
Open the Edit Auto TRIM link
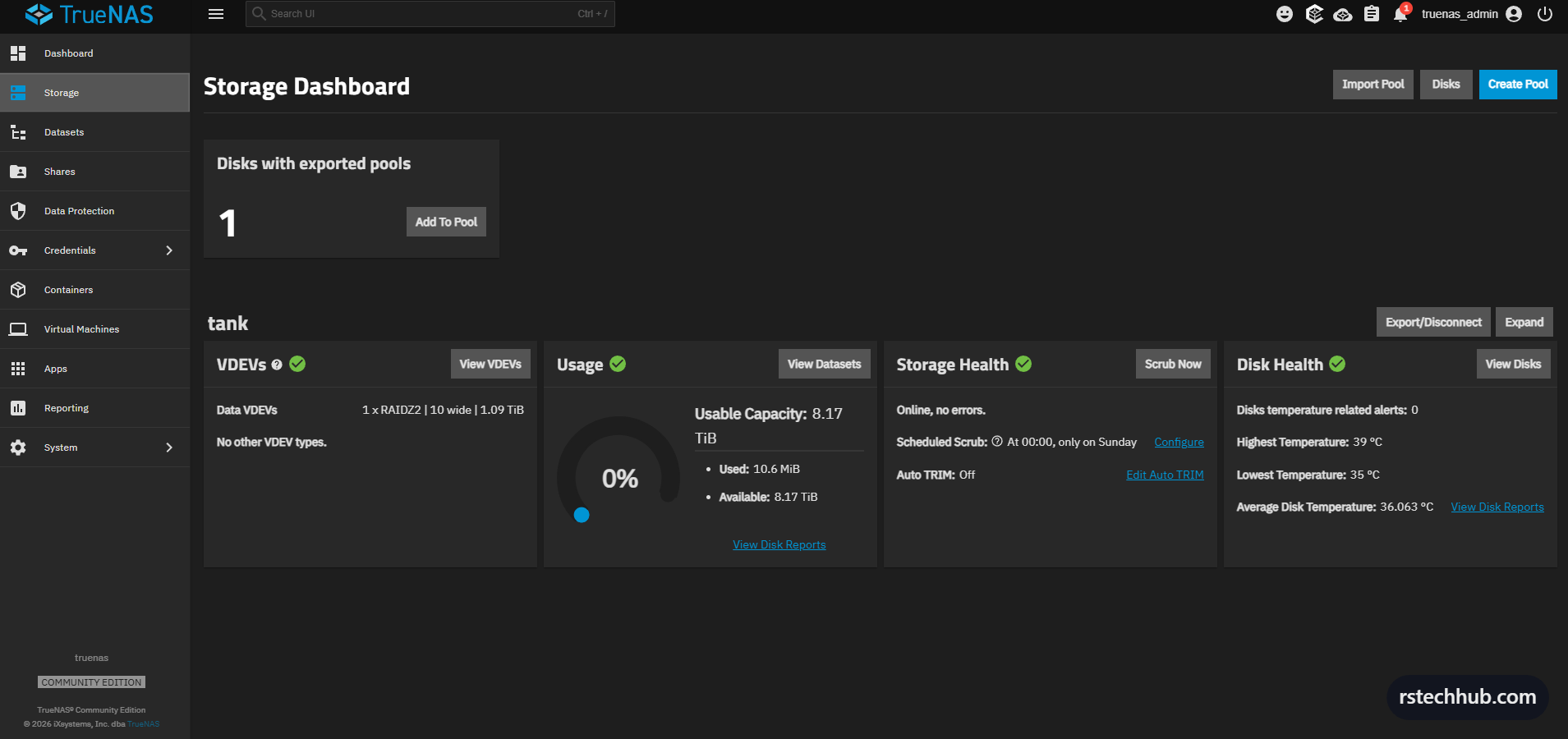tap(1165, 475)
